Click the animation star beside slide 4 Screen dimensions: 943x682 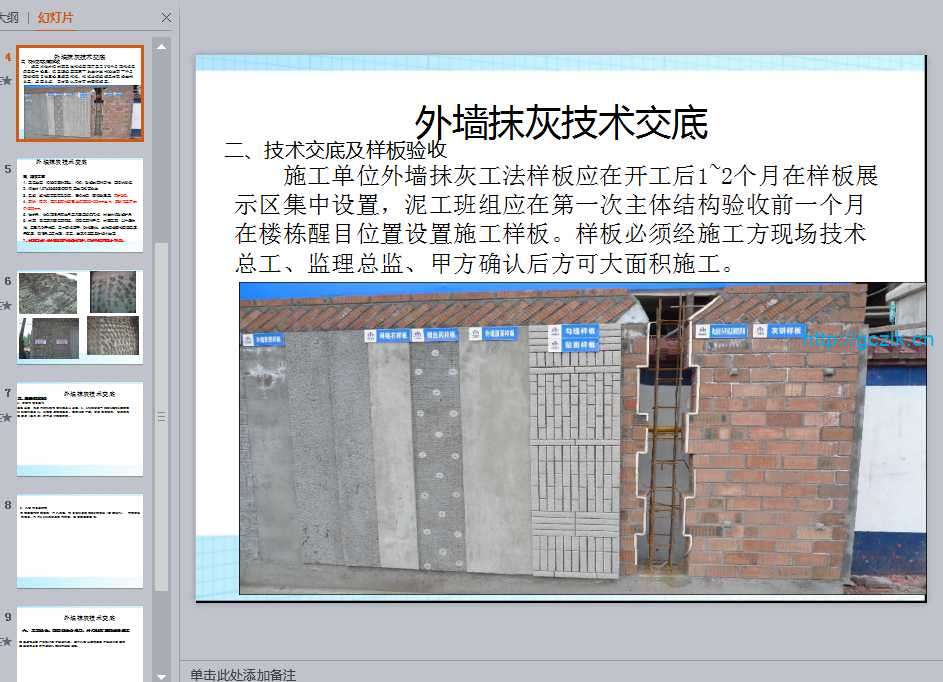point(8,79)
